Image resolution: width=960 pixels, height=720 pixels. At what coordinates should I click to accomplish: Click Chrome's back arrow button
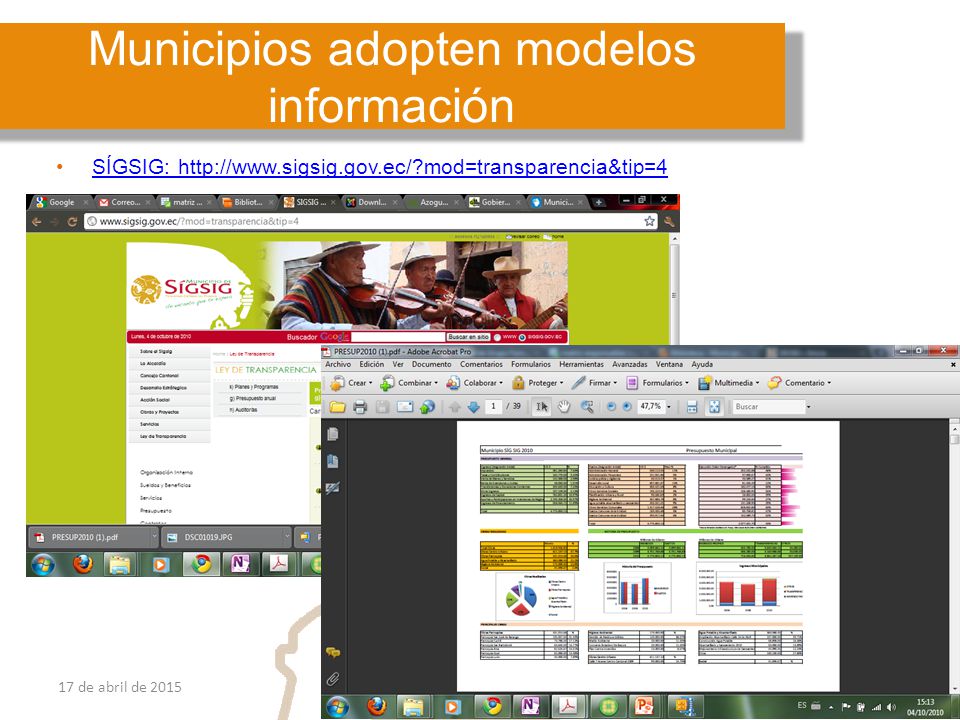pos(37,222)
